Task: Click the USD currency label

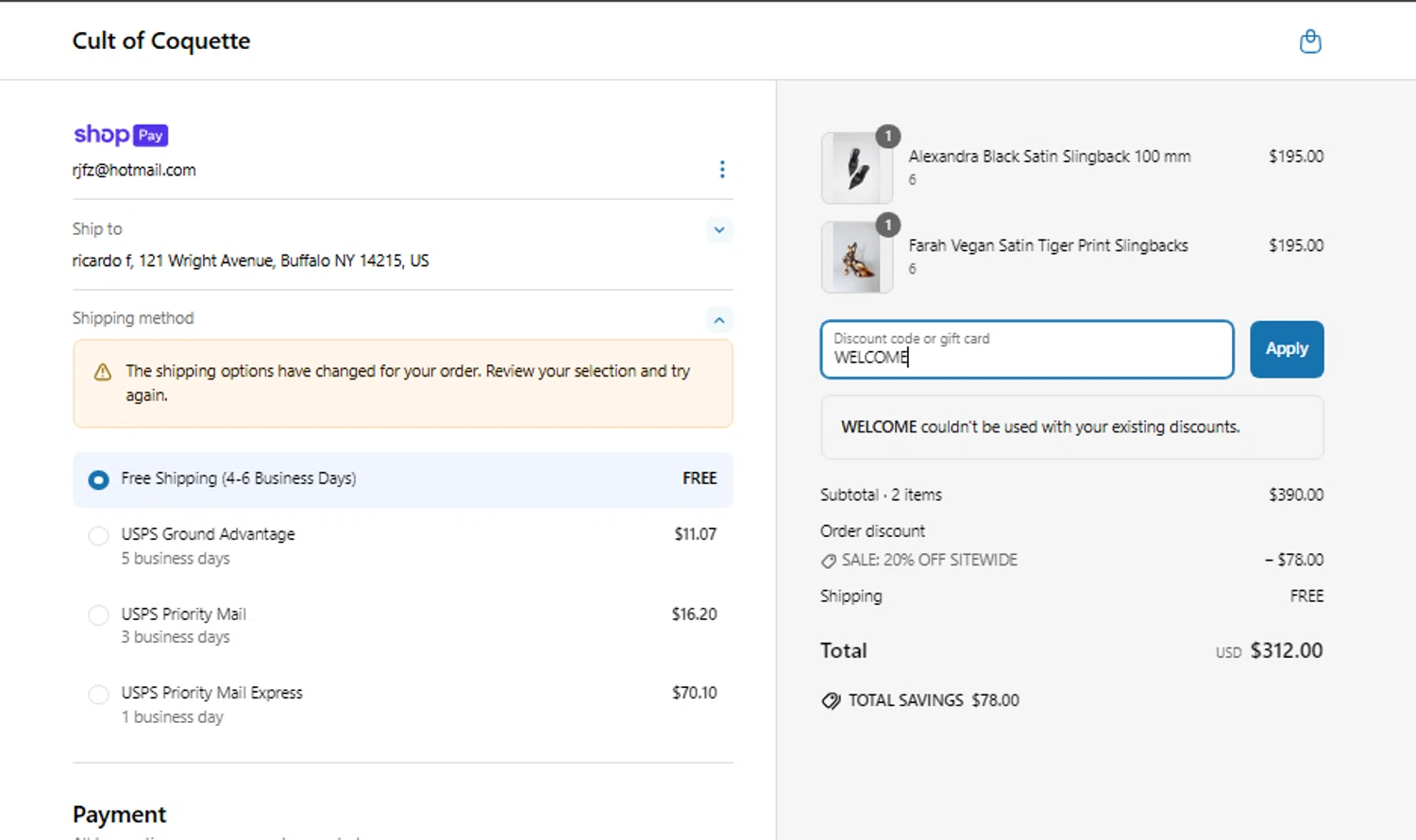Action: [1228, 652]
